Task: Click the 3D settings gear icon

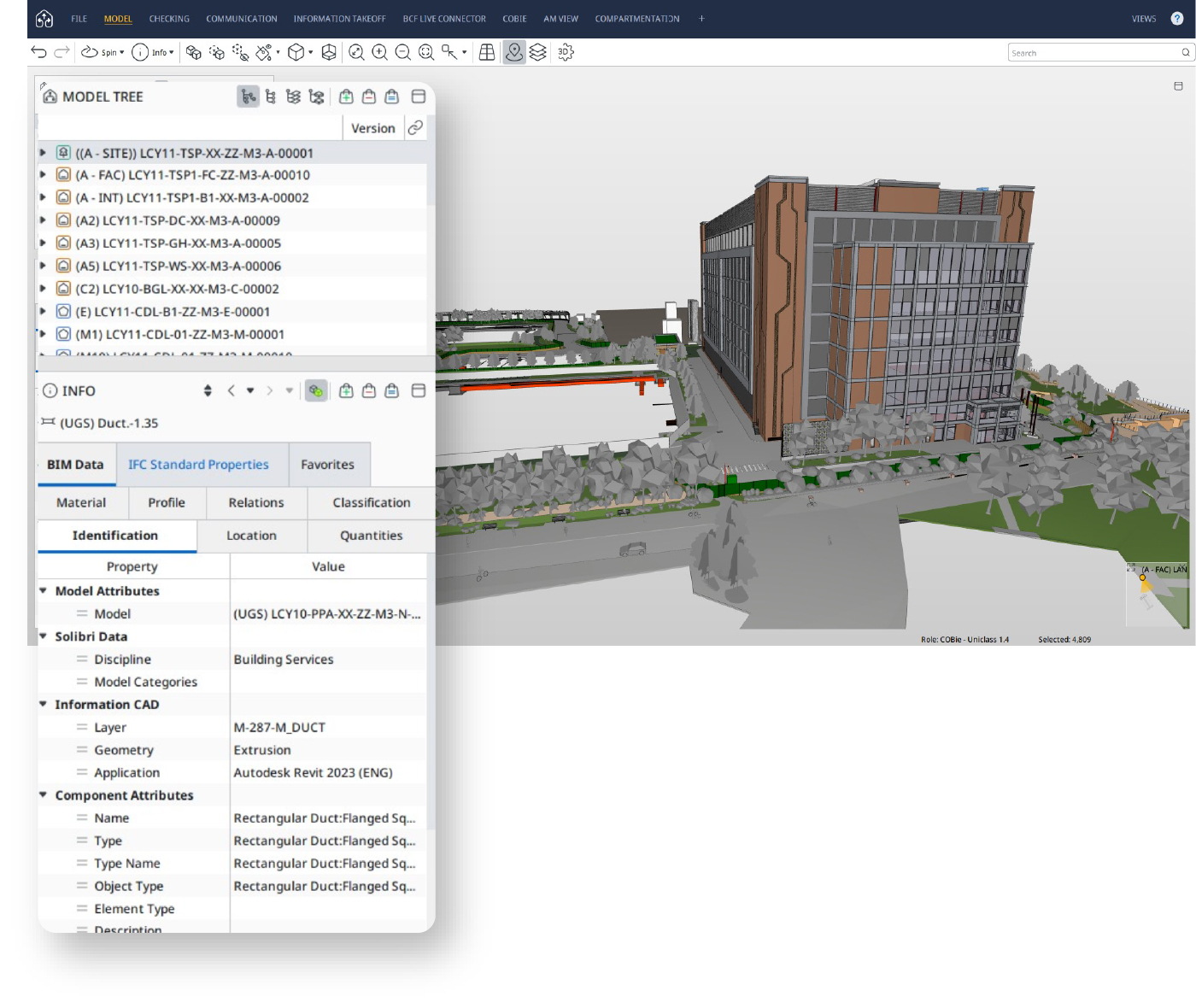Action: click(x=566, y=53)
